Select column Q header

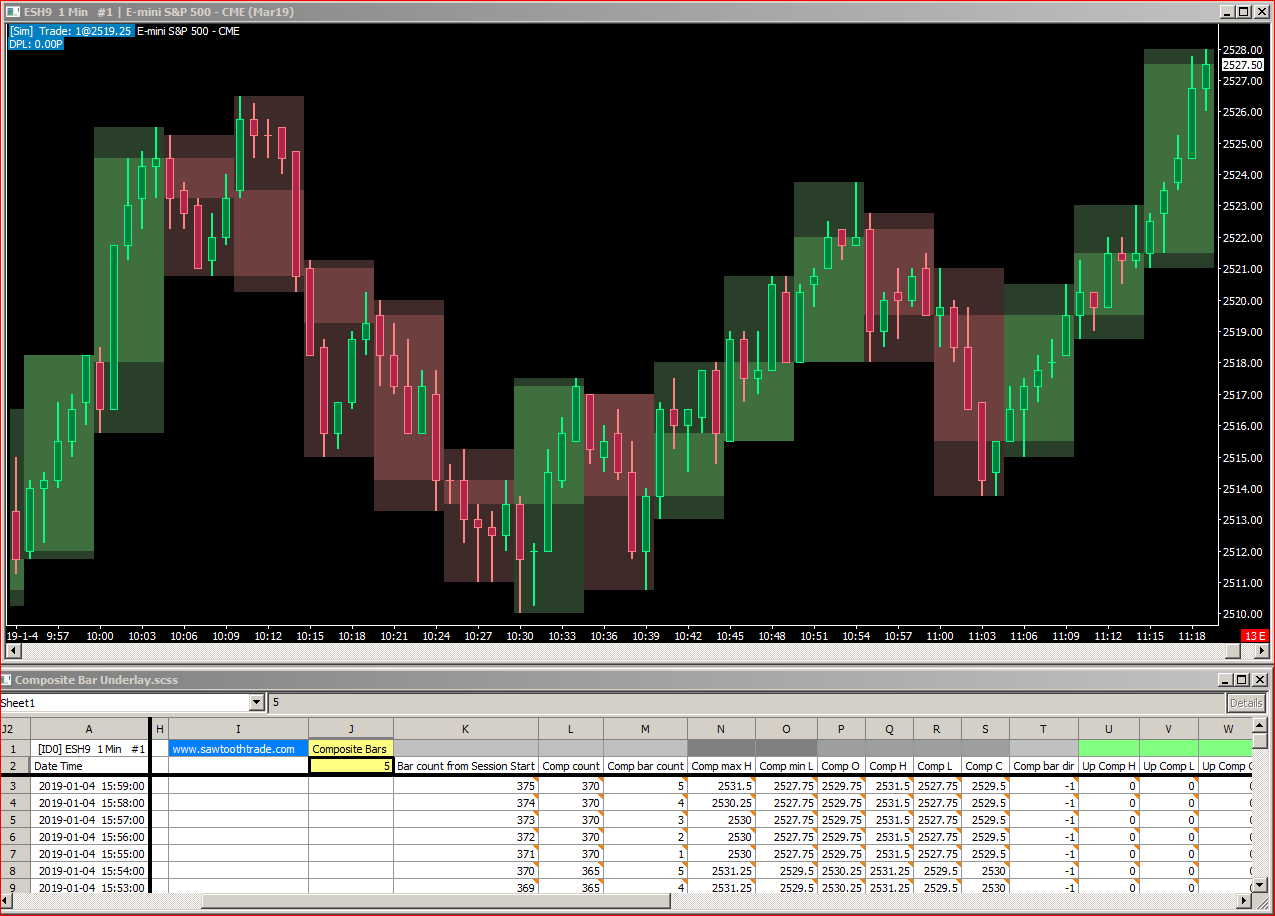[x=889, y=729]
